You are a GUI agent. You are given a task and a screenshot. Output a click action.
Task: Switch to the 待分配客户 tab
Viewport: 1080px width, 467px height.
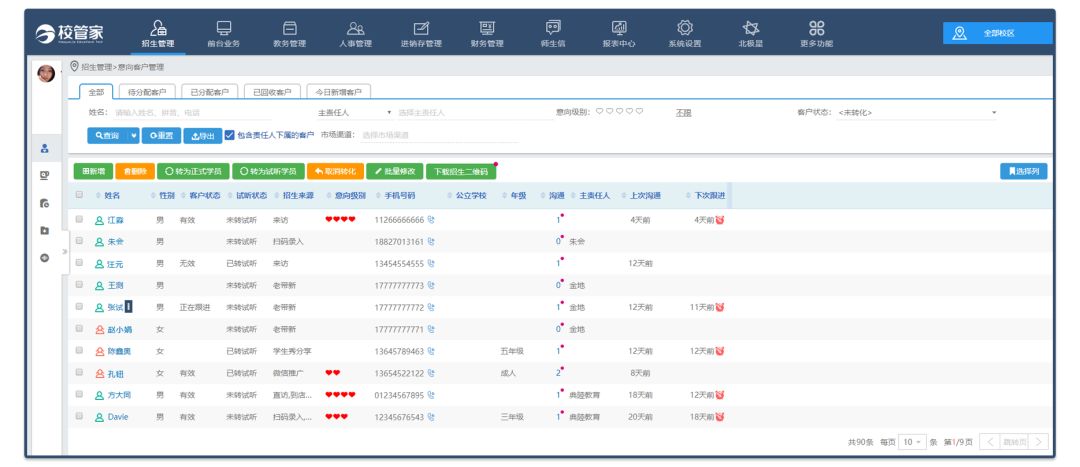click(x=148, y=92)
